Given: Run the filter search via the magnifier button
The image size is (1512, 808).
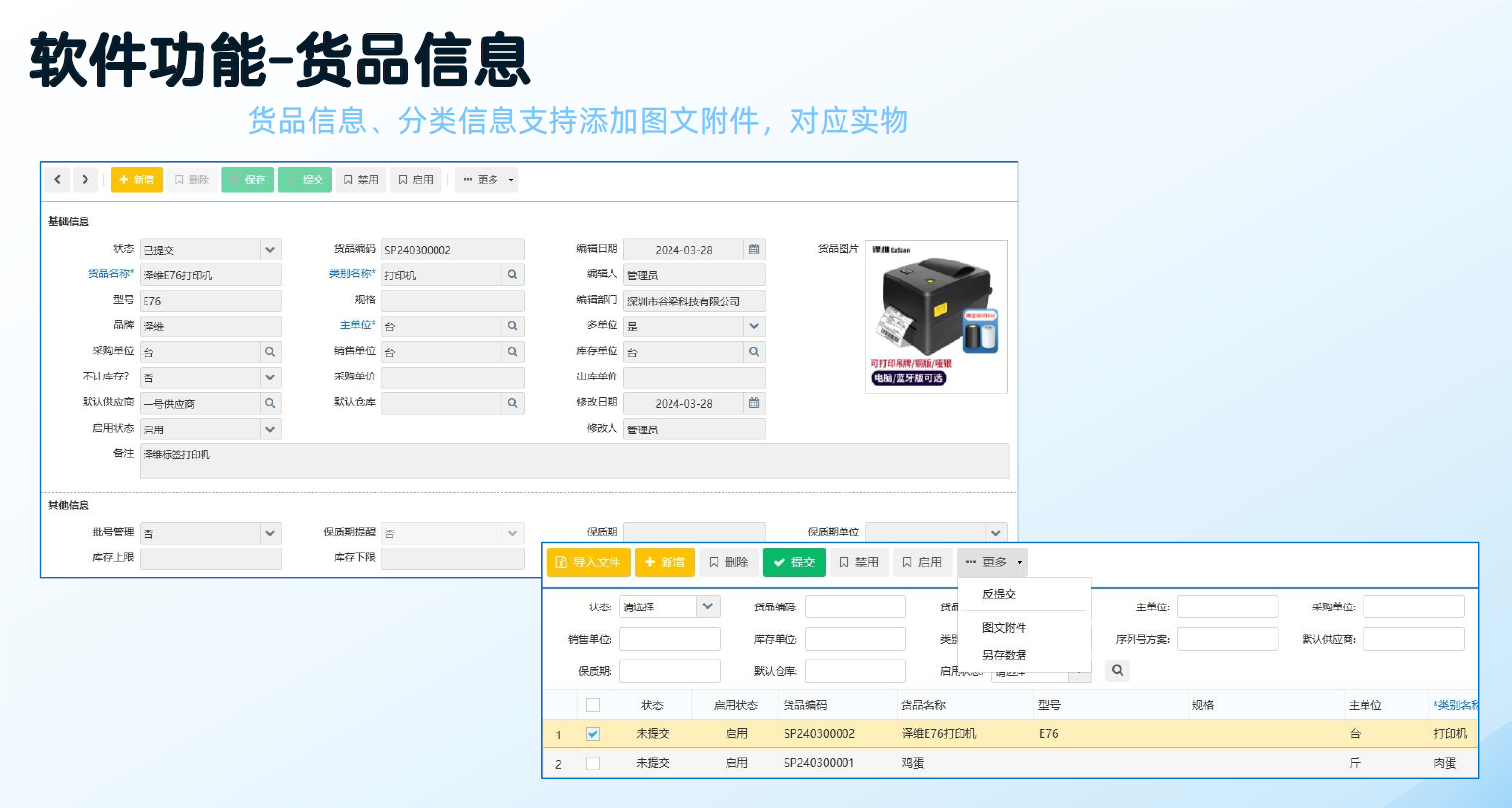Looking at the screenshot, I should [1117, 670].
